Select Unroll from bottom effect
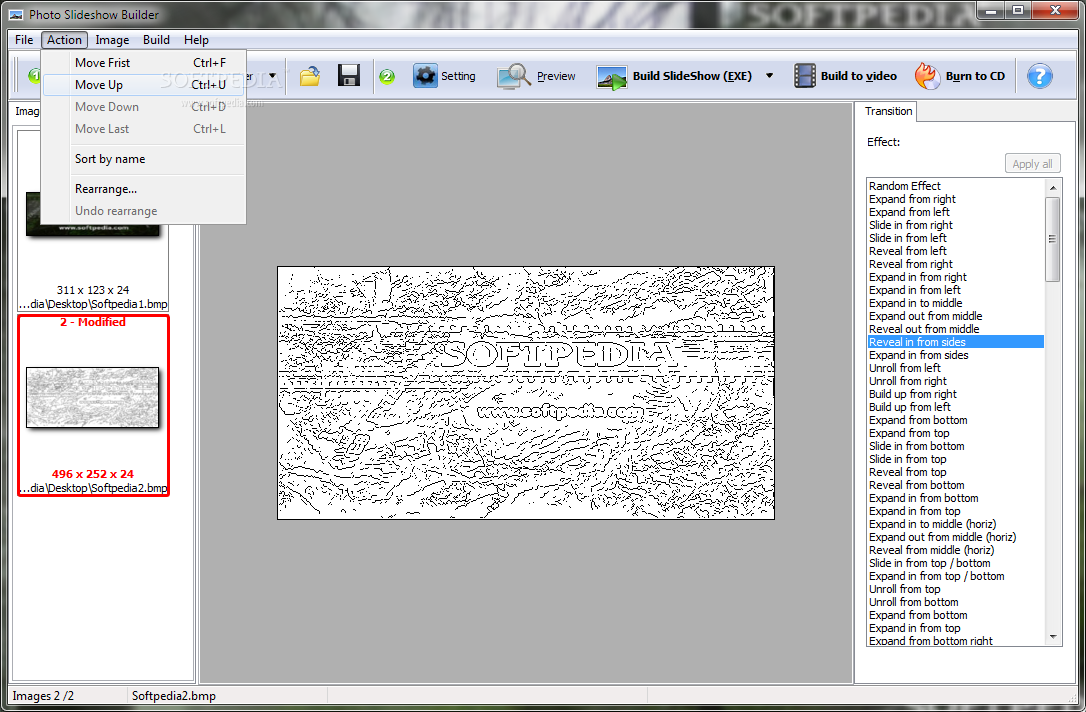 click(x=955, y=602)
